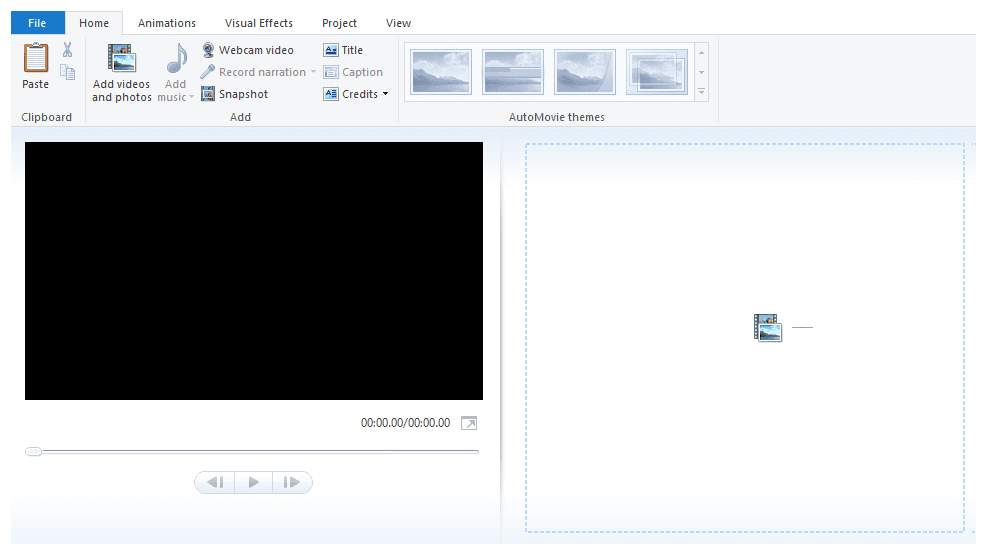Add a Caption to the clip
The image size is (990, 559).
[x=353, y=72]
